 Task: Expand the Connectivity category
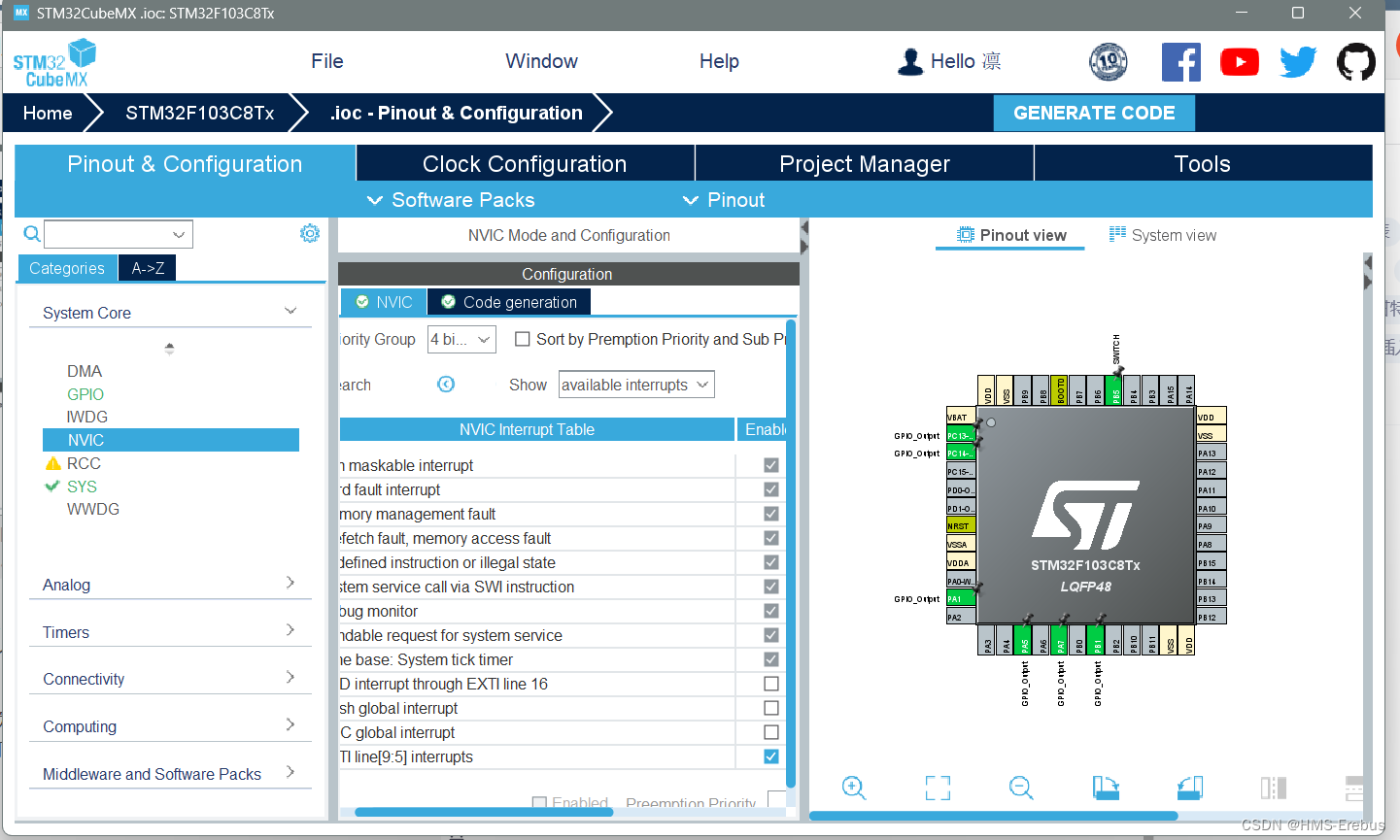click(290, 677)
